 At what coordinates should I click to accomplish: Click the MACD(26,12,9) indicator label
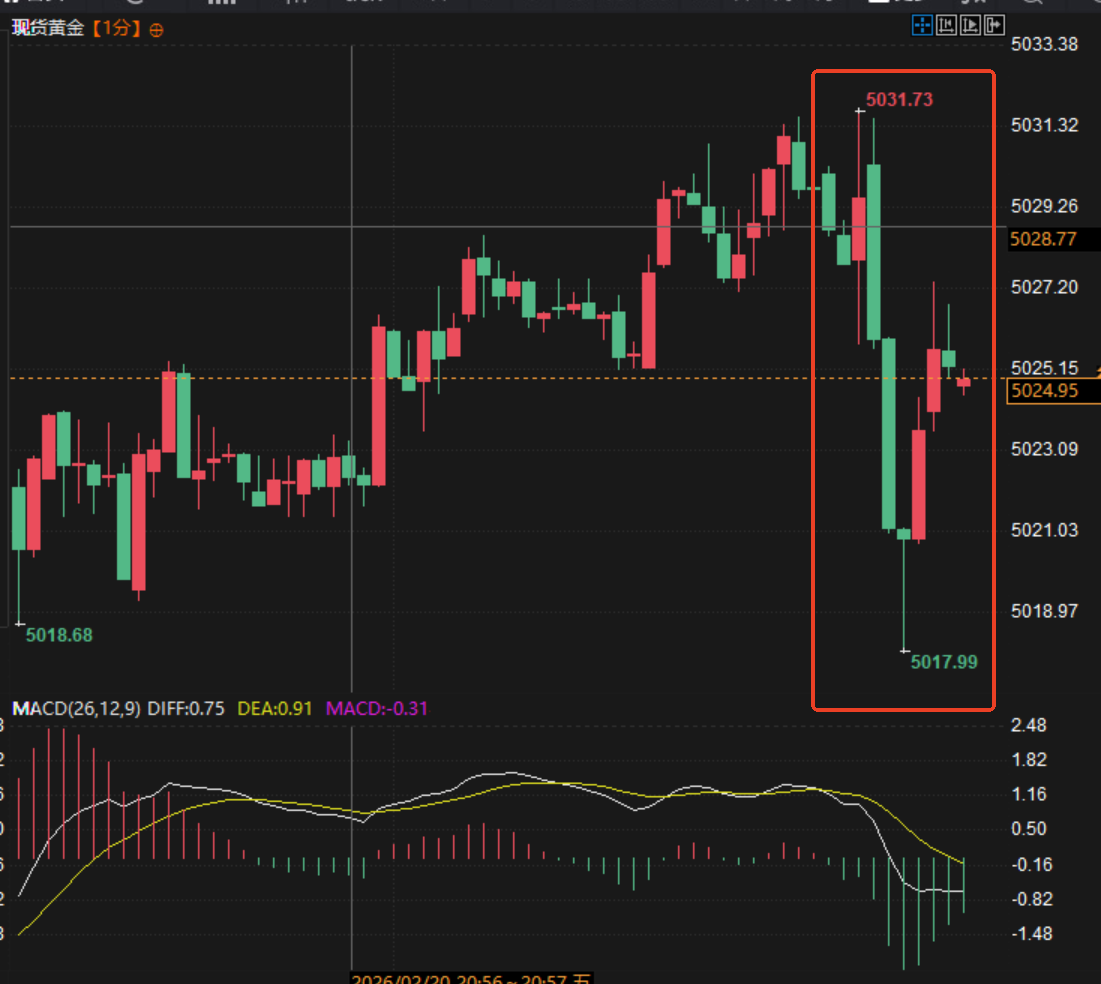click(x=77, y=708)
